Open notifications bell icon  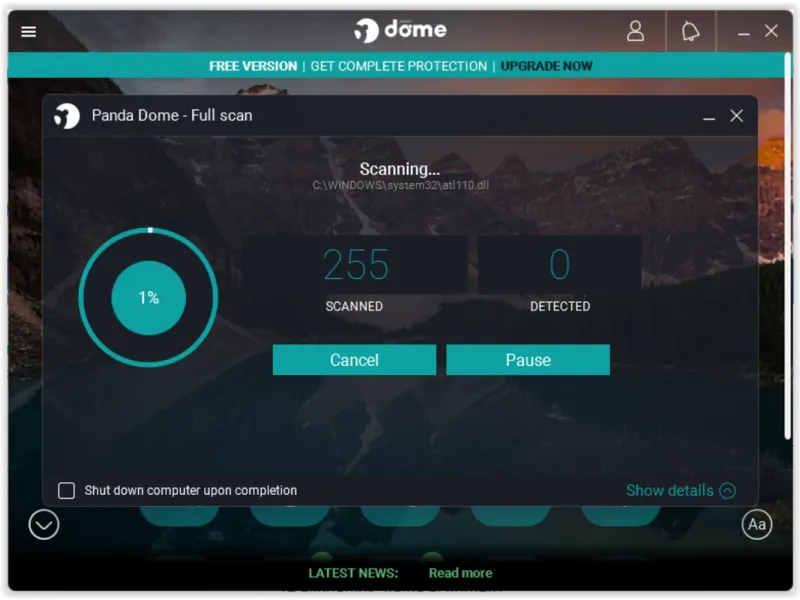pos(690,31)
